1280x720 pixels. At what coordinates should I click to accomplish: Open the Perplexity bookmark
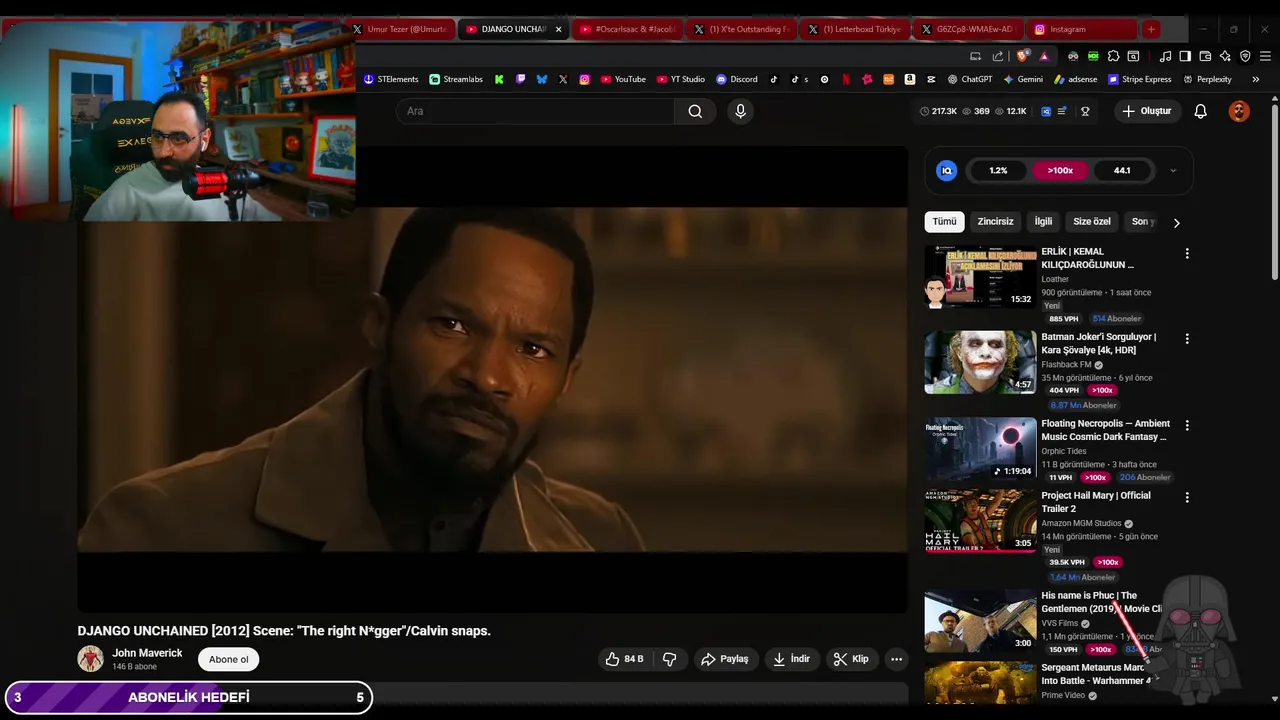click(1208, 79)
